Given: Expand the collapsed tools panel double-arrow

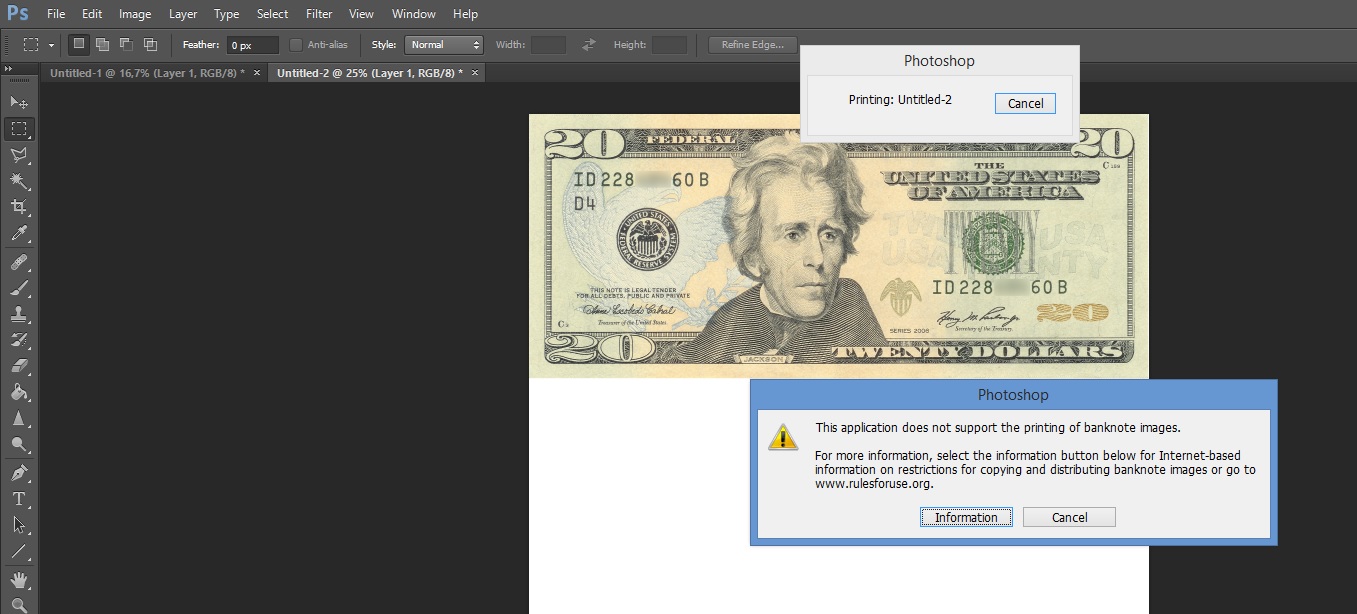Looking at the screenshot, I should click(x=9, y=69).
